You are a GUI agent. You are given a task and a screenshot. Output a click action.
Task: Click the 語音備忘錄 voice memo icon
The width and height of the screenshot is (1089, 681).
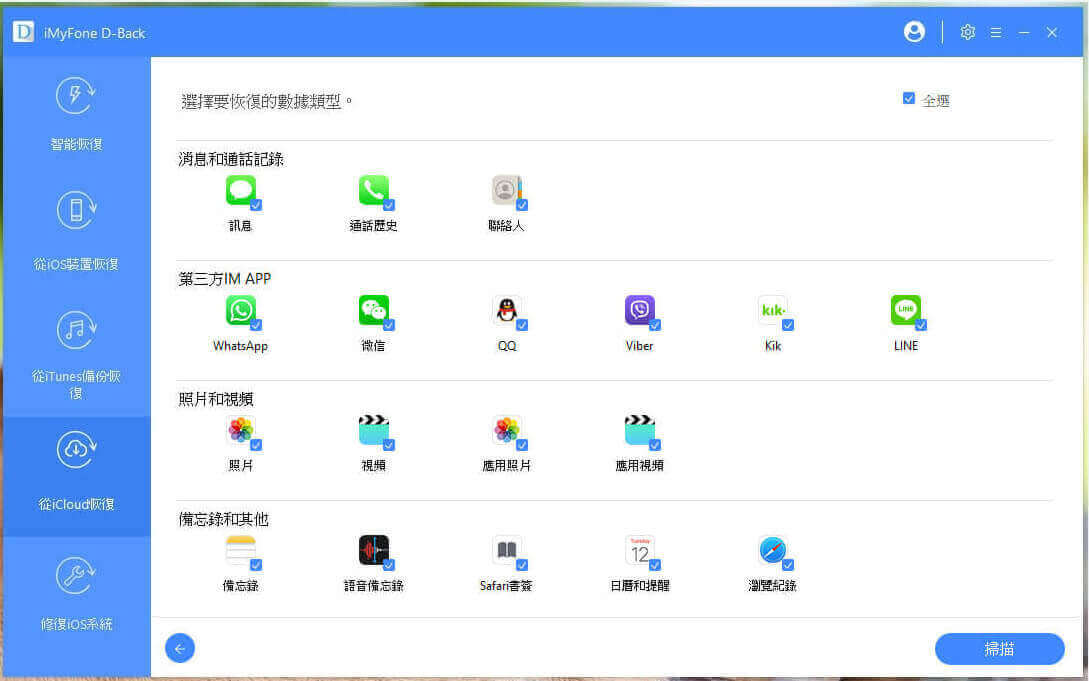coord(374,550)
